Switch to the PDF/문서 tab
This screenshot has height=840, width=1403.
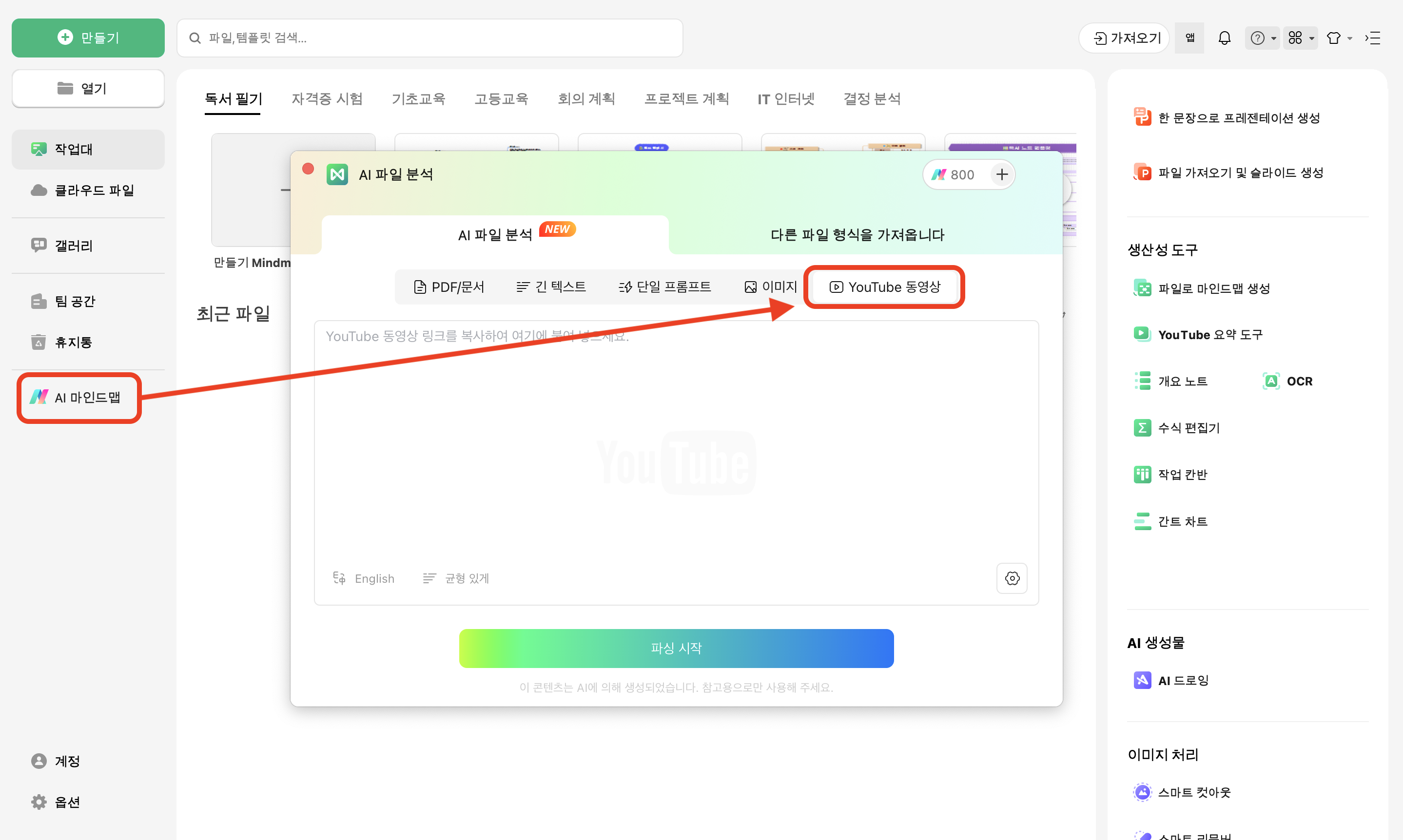[449, 287]
